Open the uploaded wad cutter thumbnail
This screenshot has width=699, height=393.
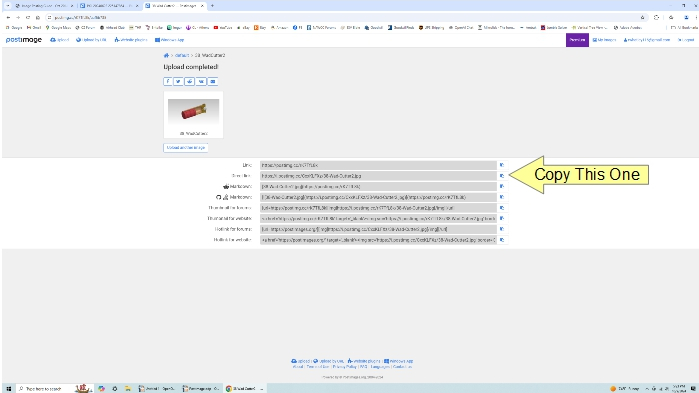click(193, 111)
